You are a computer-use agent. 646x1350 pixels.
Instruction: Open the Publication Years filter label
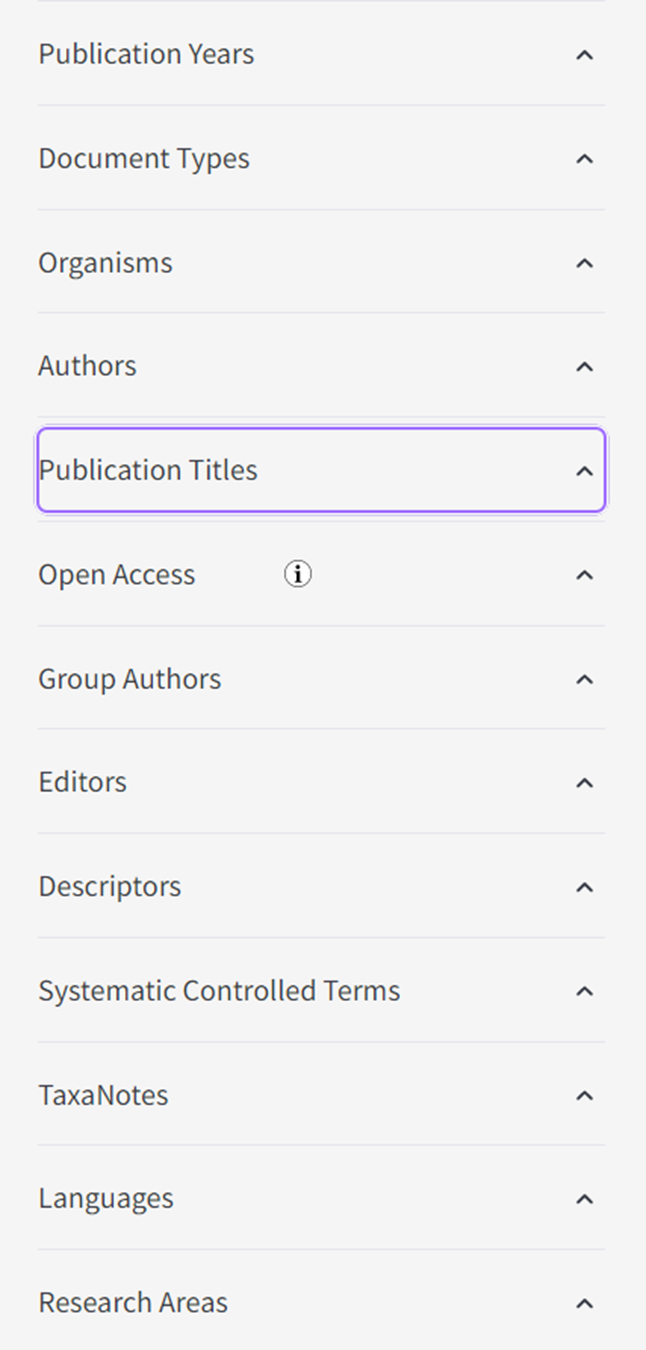click(146, 54)
